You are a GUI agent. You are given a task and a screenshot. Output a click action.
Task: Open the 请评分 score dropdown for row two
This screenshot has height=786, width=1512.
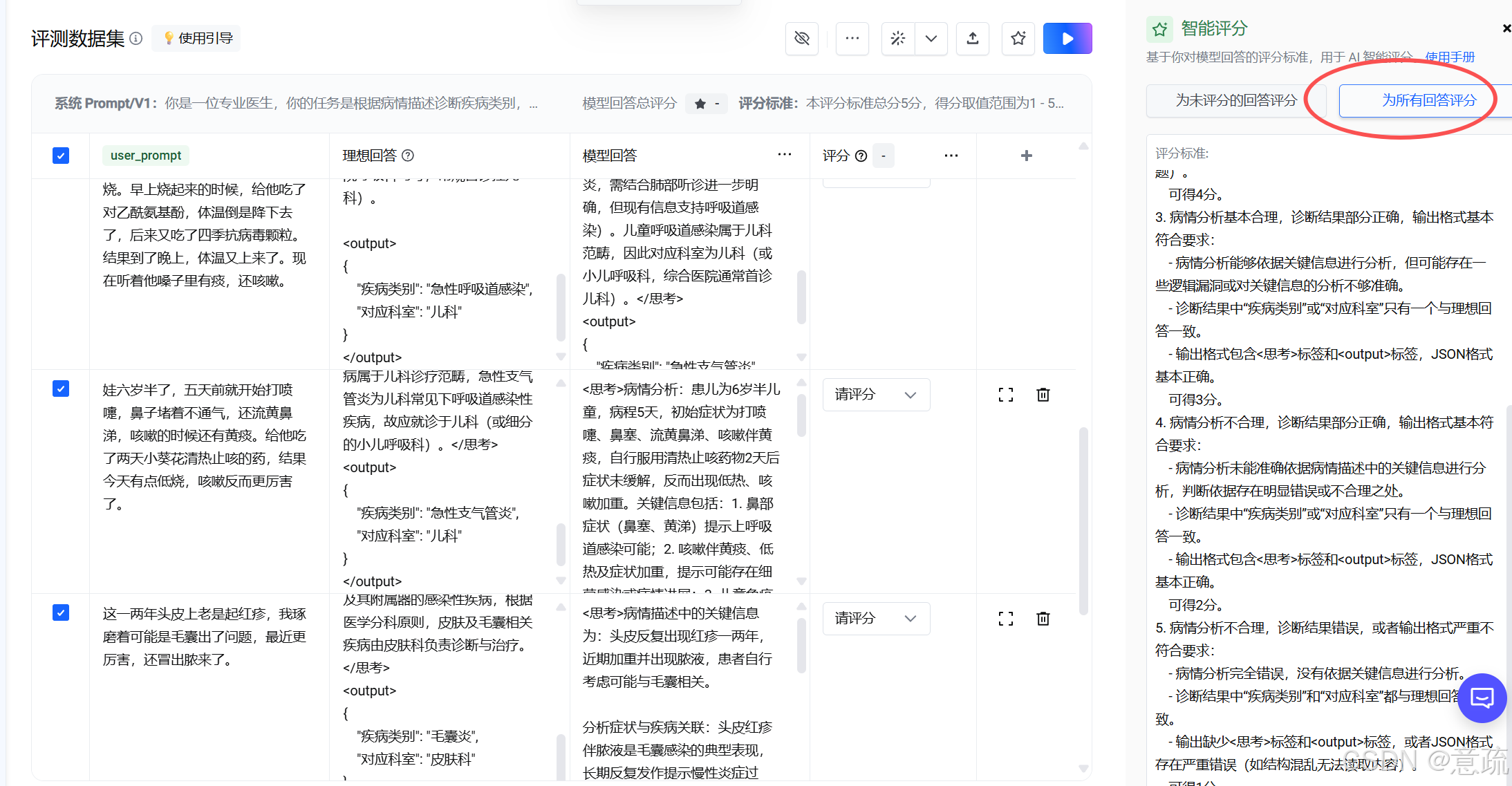pyautogui.click(x=875, y=394)
